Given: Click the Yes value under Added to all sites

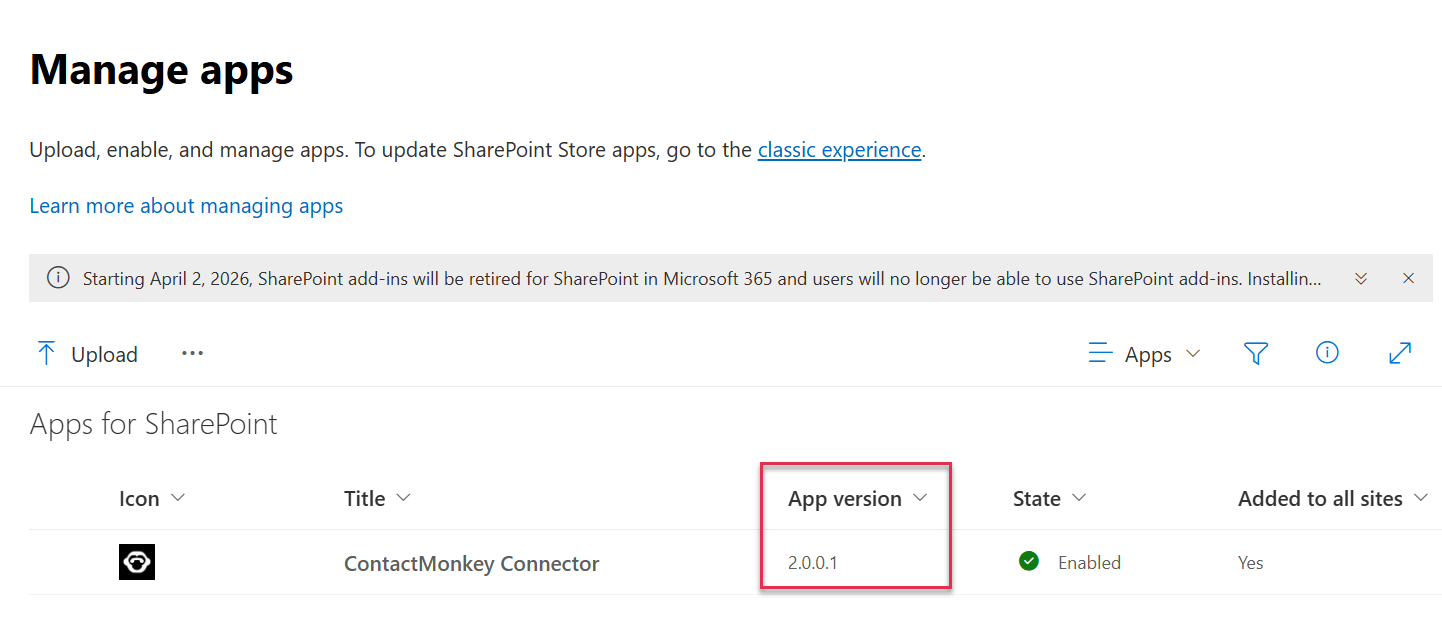Looking at the screenshot, I should click(1250, 562).
